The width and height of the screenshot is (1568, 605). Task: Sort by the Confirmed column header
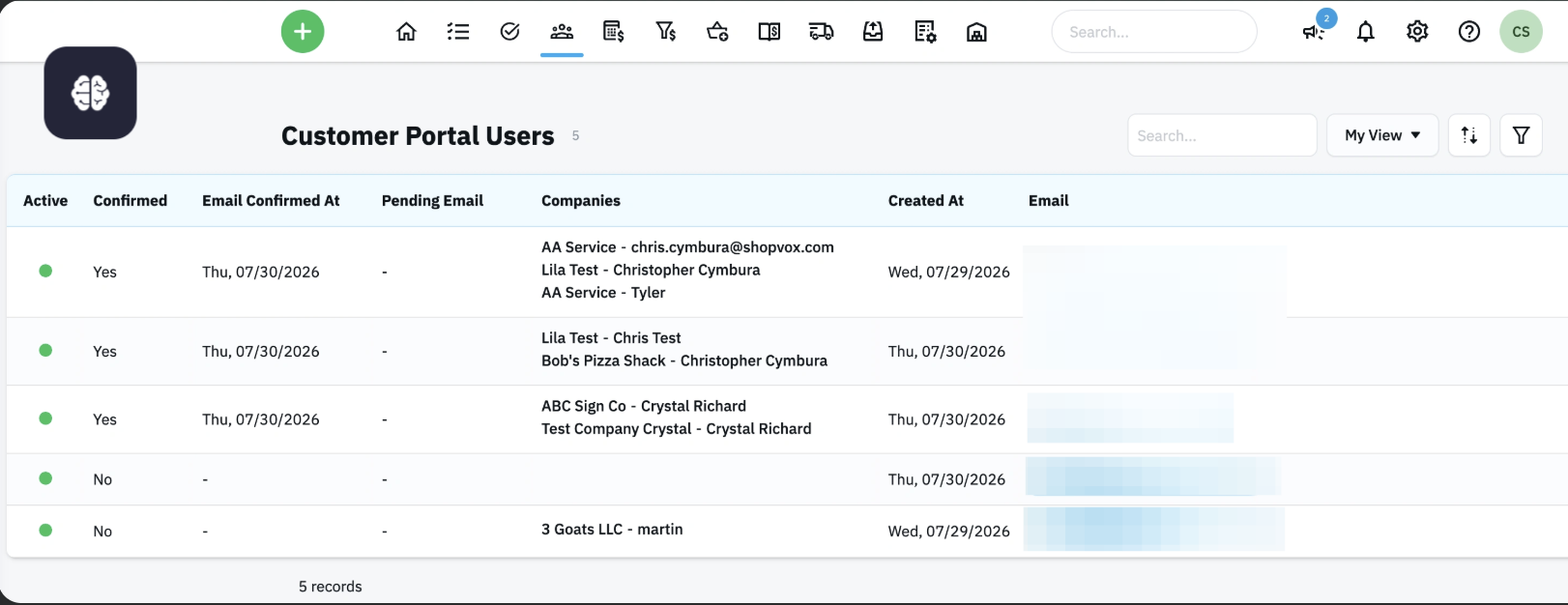131,201
